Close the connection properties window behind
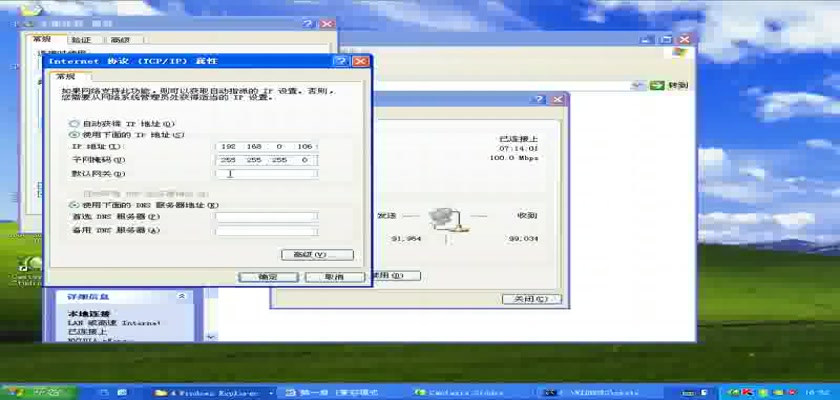 326,24
